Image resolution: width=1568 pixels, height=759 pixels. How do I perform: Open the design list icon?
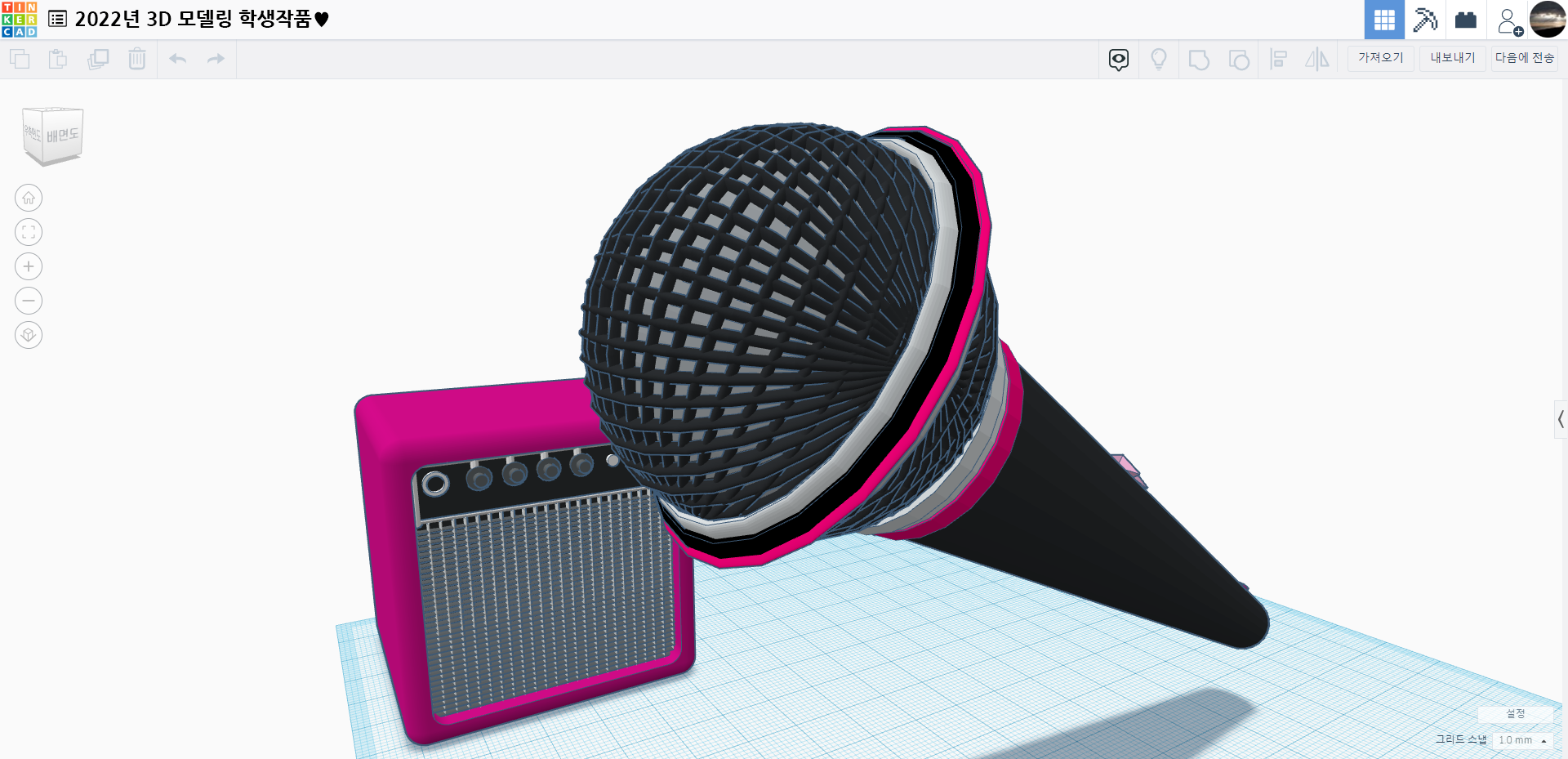click(57, 19)
